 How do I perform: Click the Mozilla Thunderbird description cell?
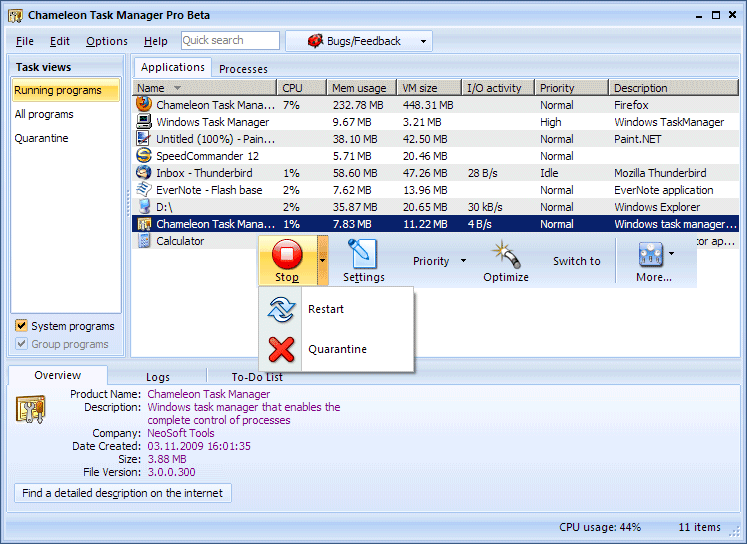click(x=660, y=173)
